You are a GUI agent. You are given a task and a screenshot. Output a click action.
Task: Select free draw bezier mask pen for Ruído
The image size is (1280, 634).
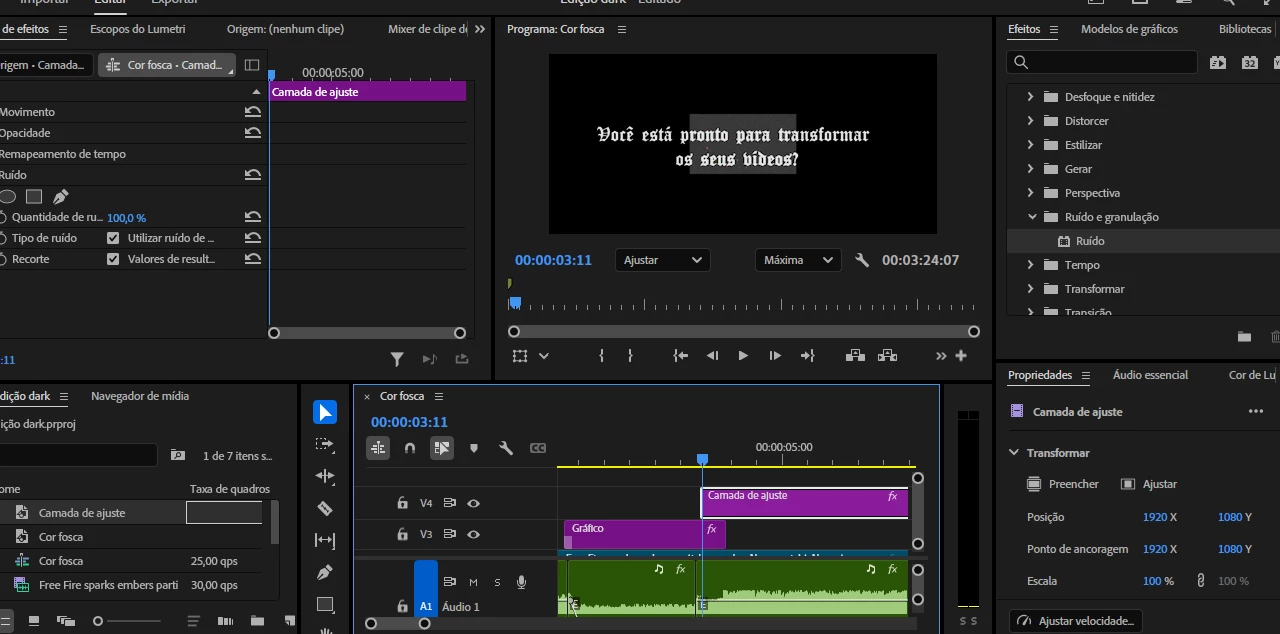coord(61,197)
